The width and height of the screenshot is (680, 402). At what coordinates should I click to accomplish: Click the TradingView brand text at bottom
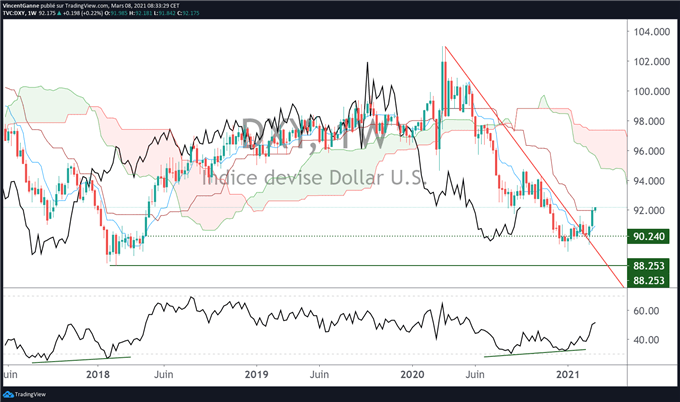[30, 395]
